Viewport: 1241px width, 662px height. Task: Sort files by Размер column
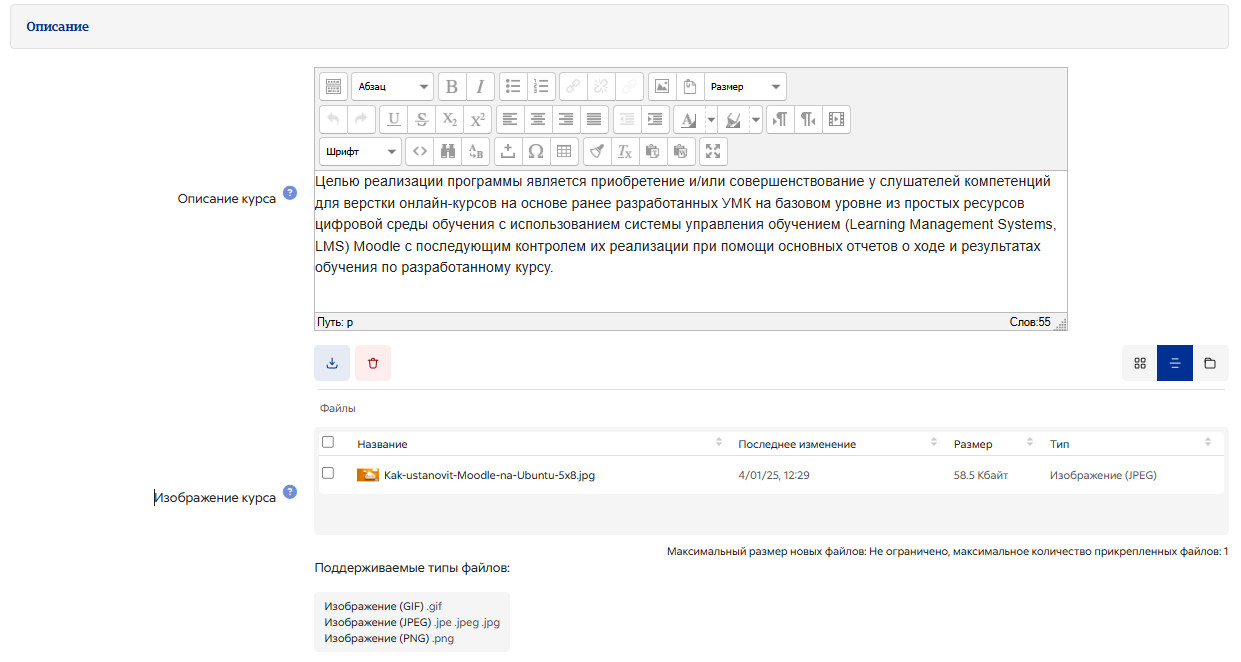click(x=973, y=444)
